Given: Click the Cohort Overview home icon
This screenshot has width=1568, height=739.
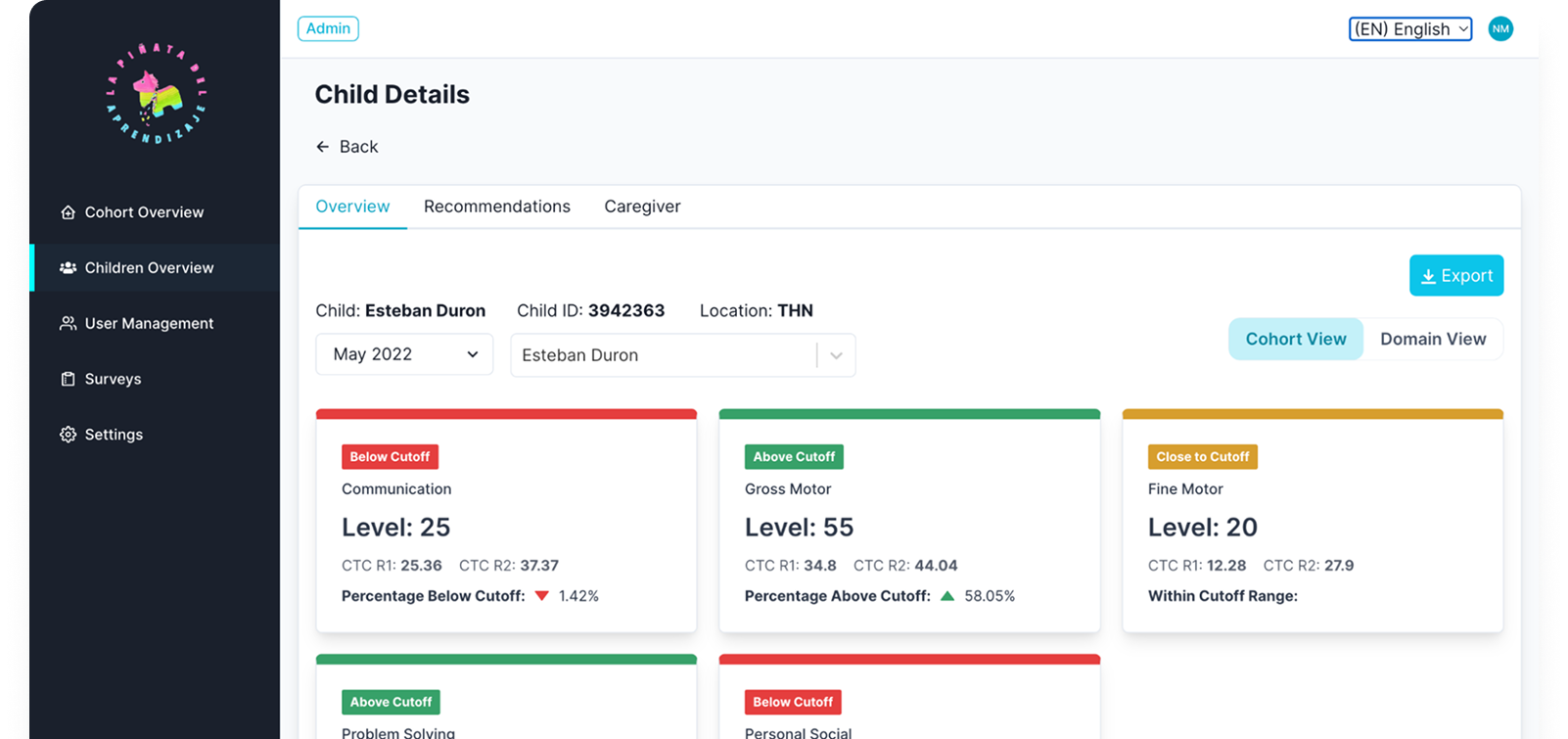Looking at the screenshot, I should tap(68, 212).
